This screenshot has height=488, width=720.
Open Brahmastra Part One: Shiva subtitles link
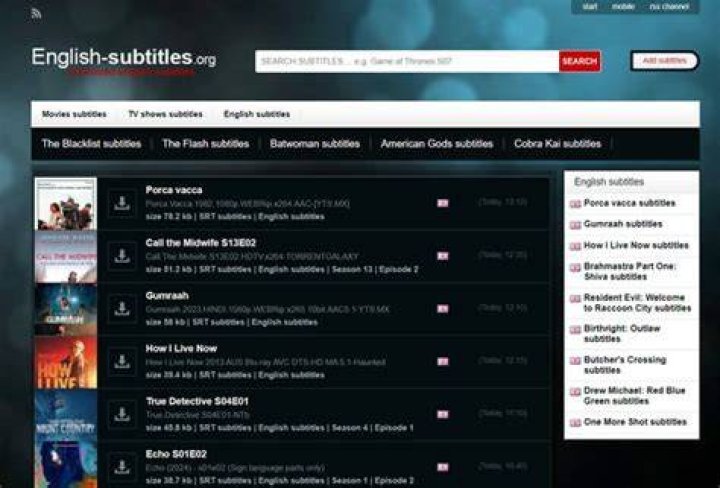[630, 271]
